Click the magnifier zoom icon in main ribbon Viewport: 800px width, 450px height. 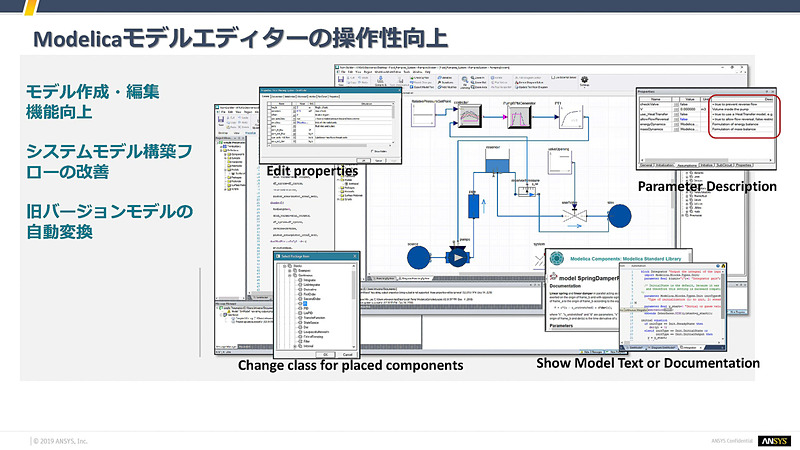[x=465, y=80]
